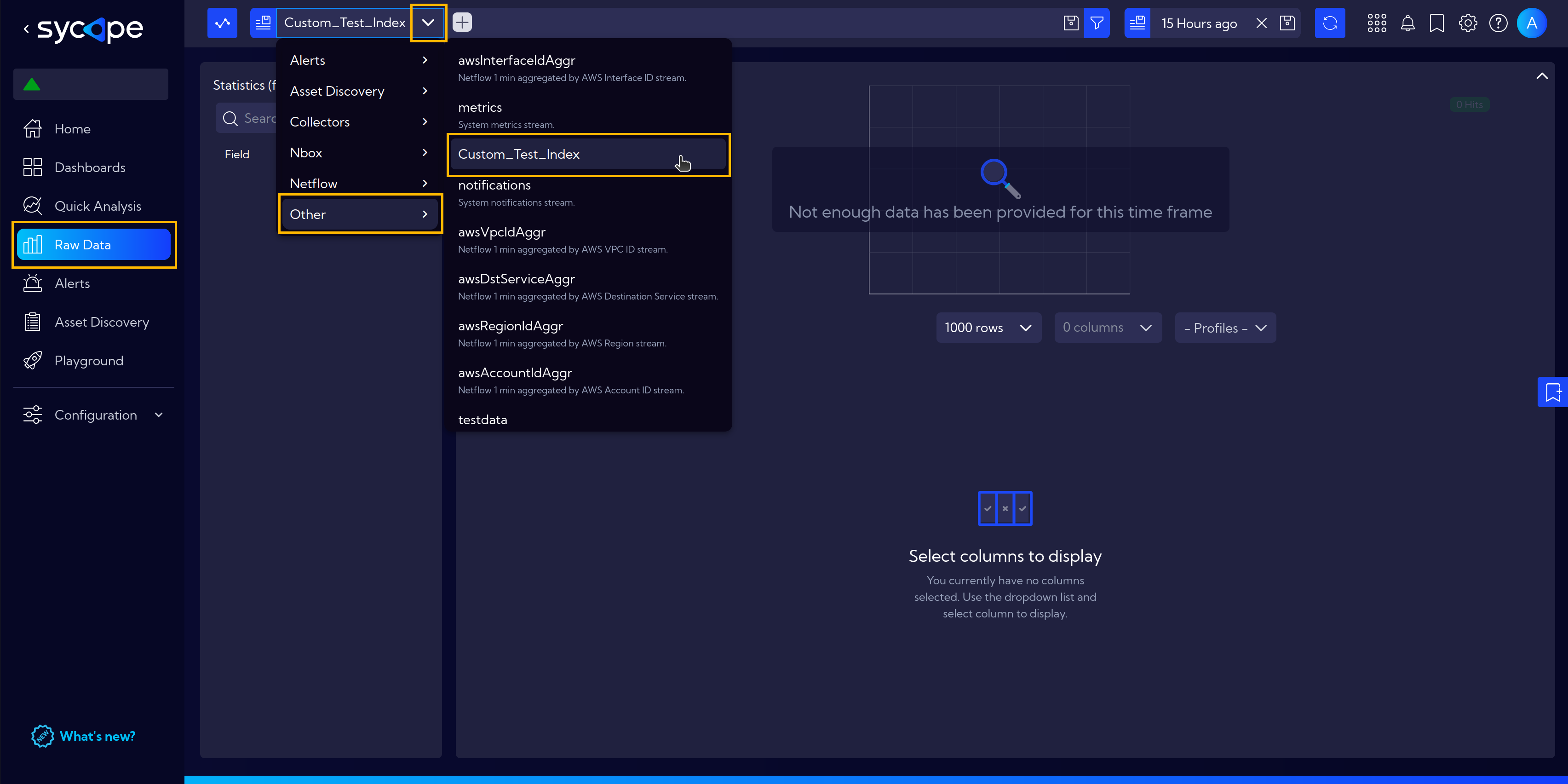
Task: Choose the awsInterfaceIdAggr stream
Action: point(589,68)
